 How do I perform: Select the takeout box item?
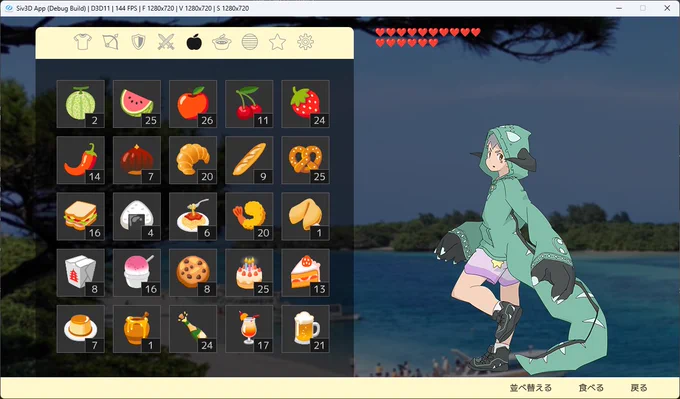tap(81, 273)
